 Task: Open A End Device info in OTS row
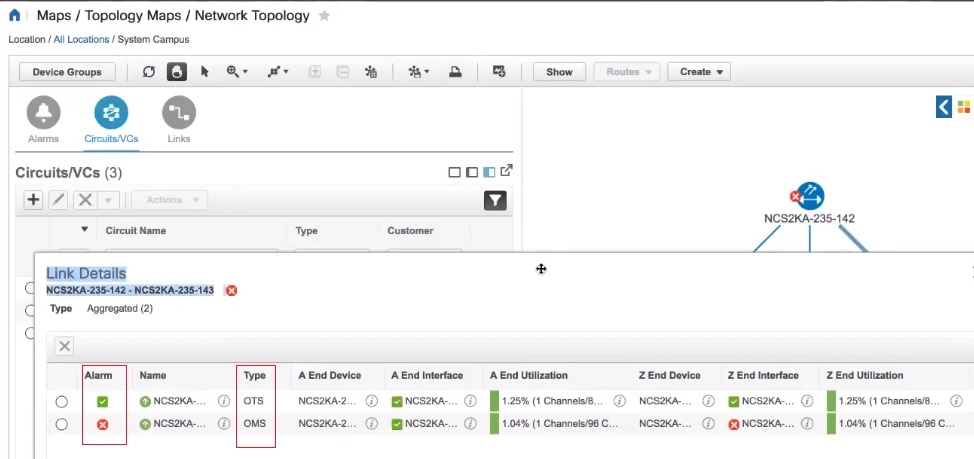[371, 401]
